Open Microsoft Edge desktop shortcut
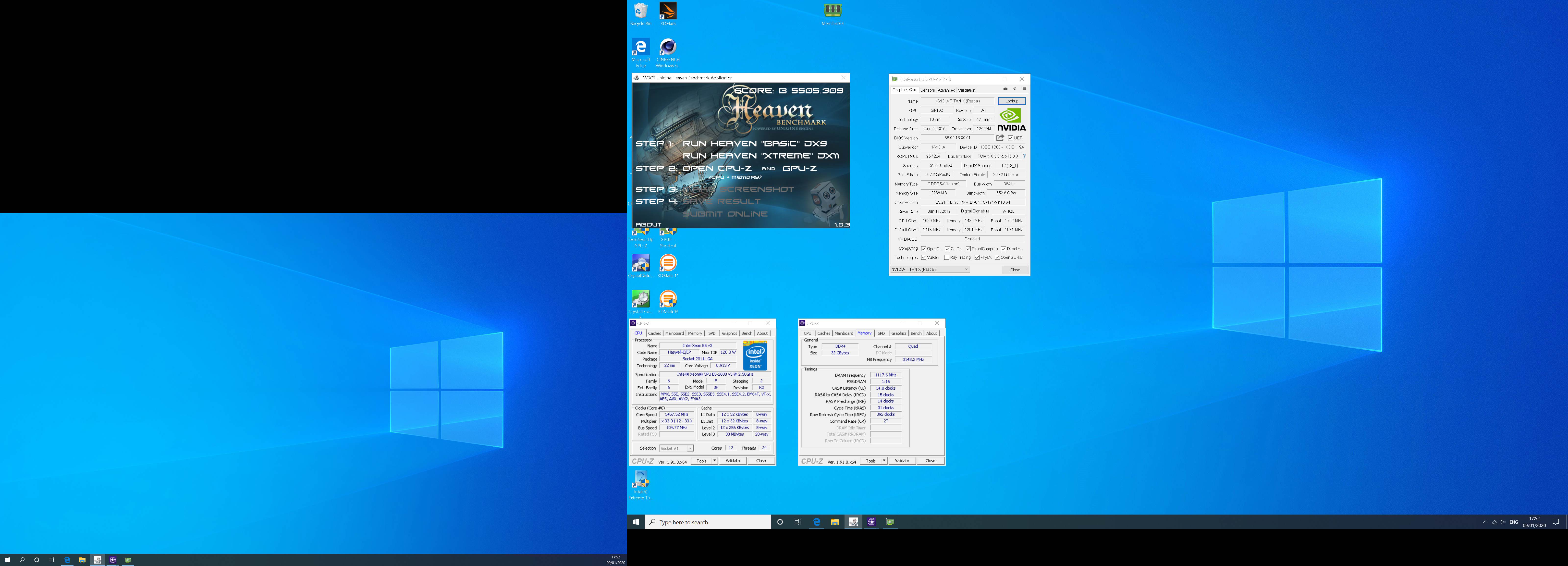This screenshot has width=1568, height=566. (640, 53)
